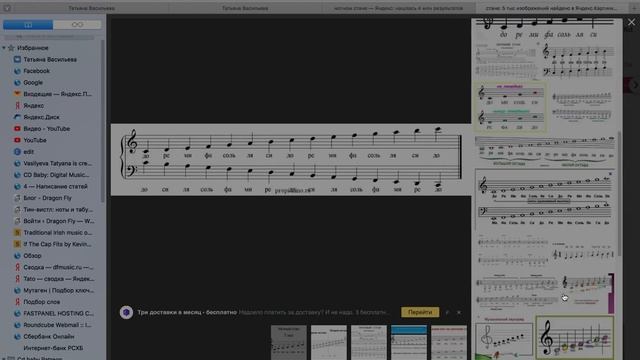
Task: Switch to the Reading List view
Action: (77, 25)
